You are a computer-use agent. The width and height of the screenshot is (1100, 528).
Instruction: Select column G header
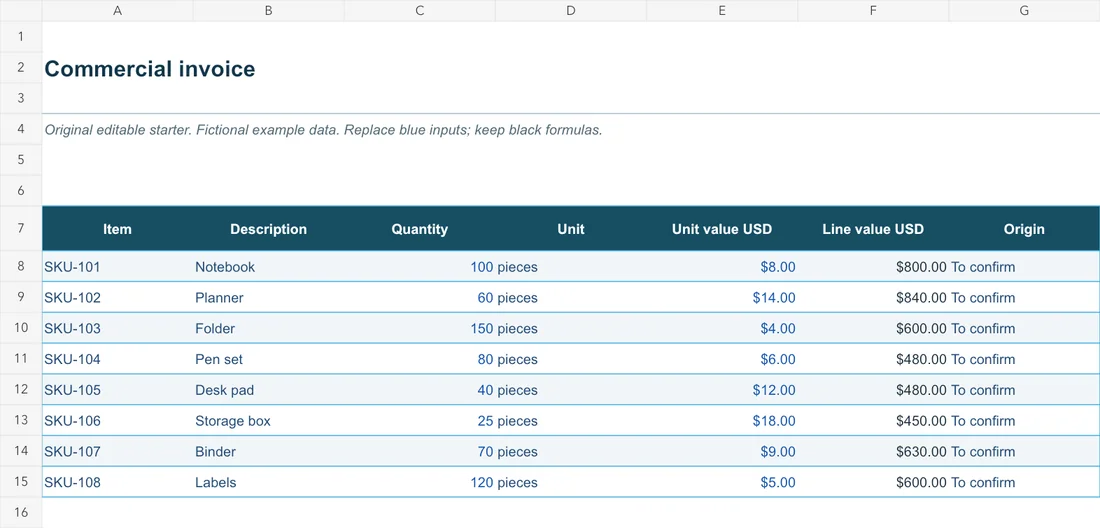(1024, 11)
